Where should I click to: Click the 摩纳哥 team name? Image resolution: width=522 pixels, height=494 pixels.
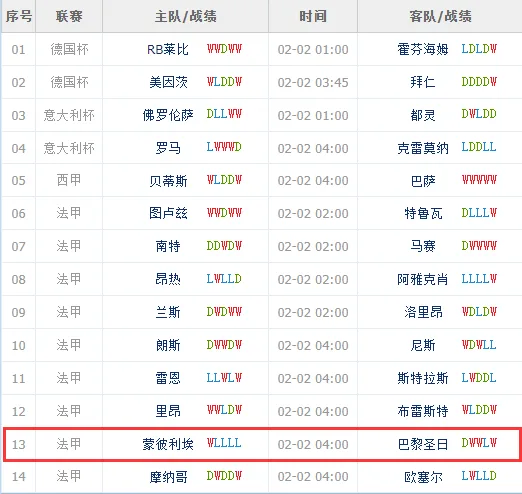(x=168, y=477)
